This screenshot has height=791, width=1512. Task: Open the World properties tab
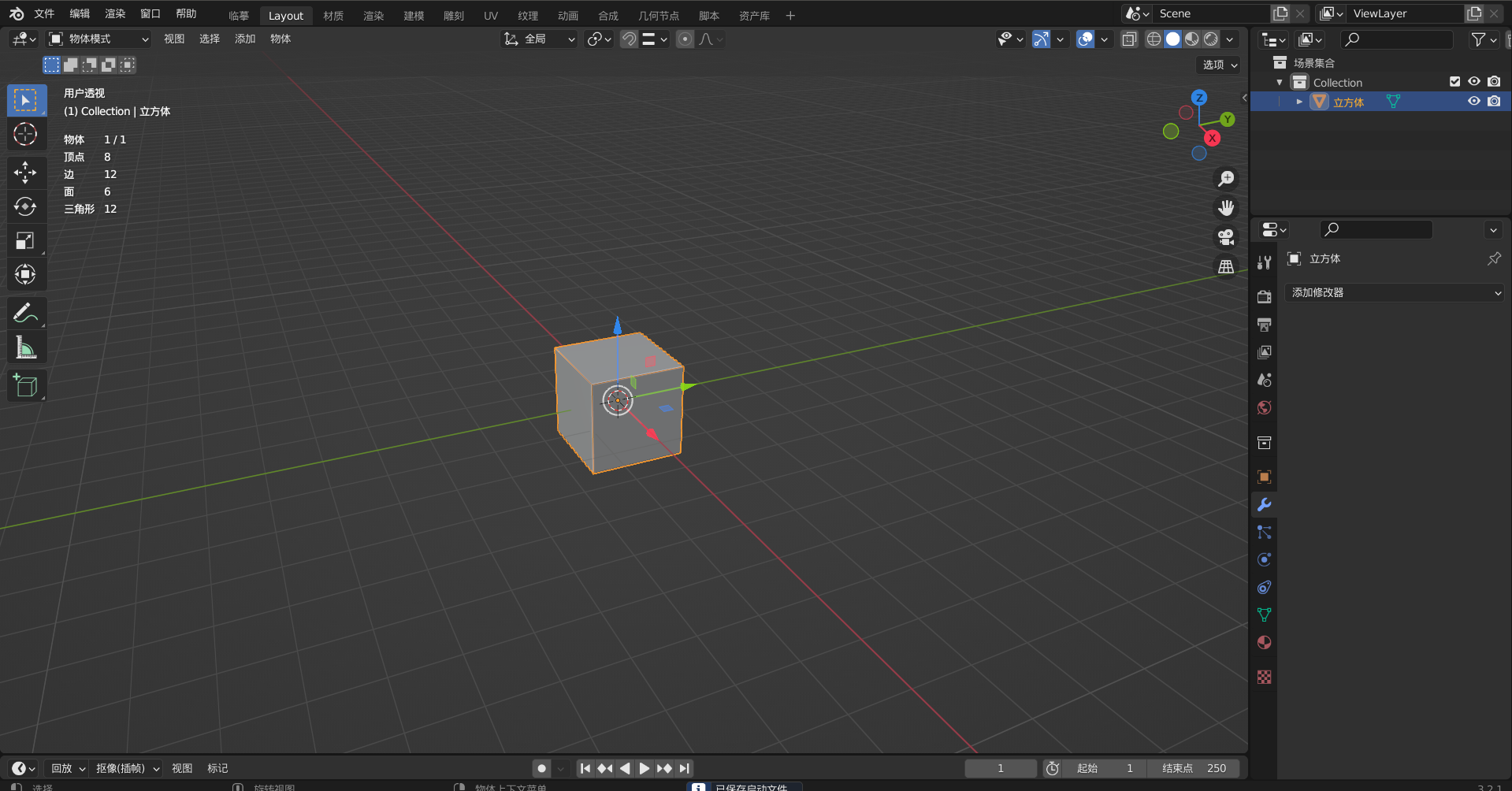pyautogui.click(x=1264, y=407)
